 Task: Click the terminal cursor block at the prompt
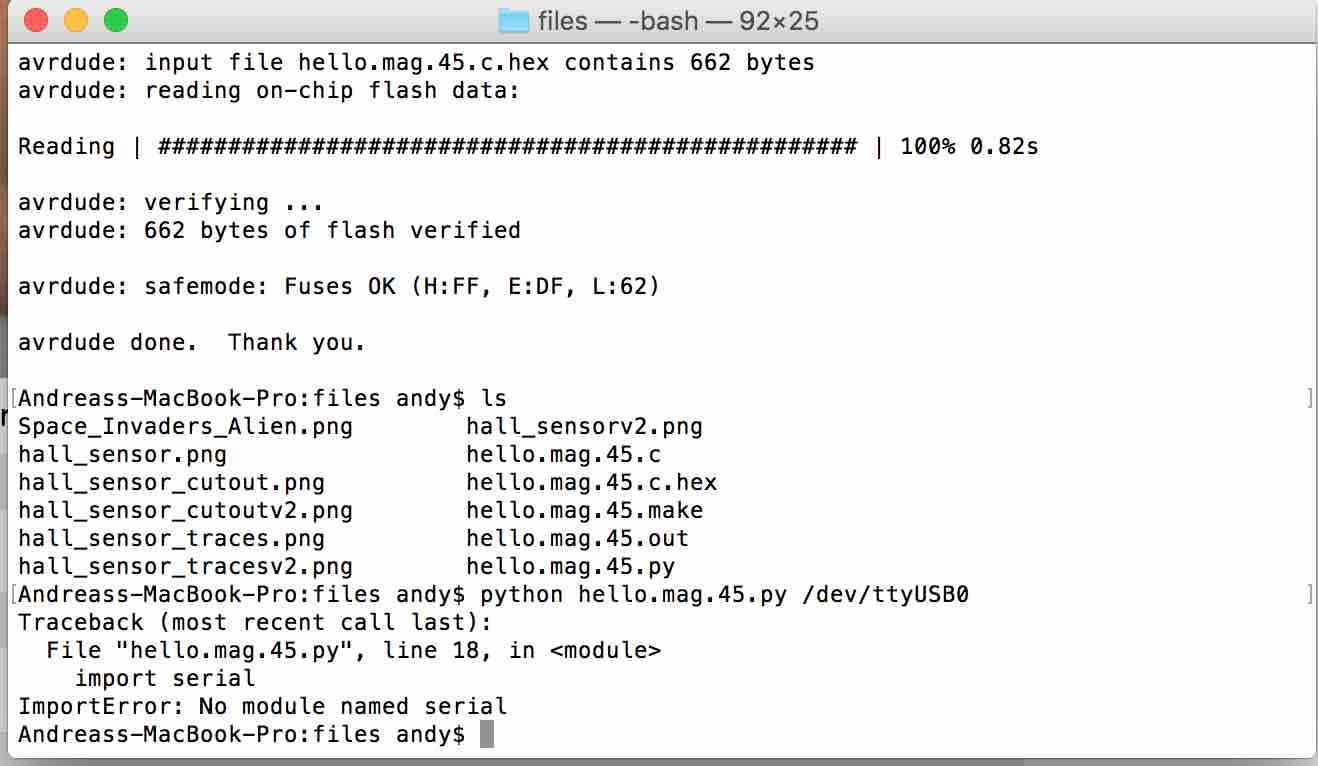coord(487,735)
